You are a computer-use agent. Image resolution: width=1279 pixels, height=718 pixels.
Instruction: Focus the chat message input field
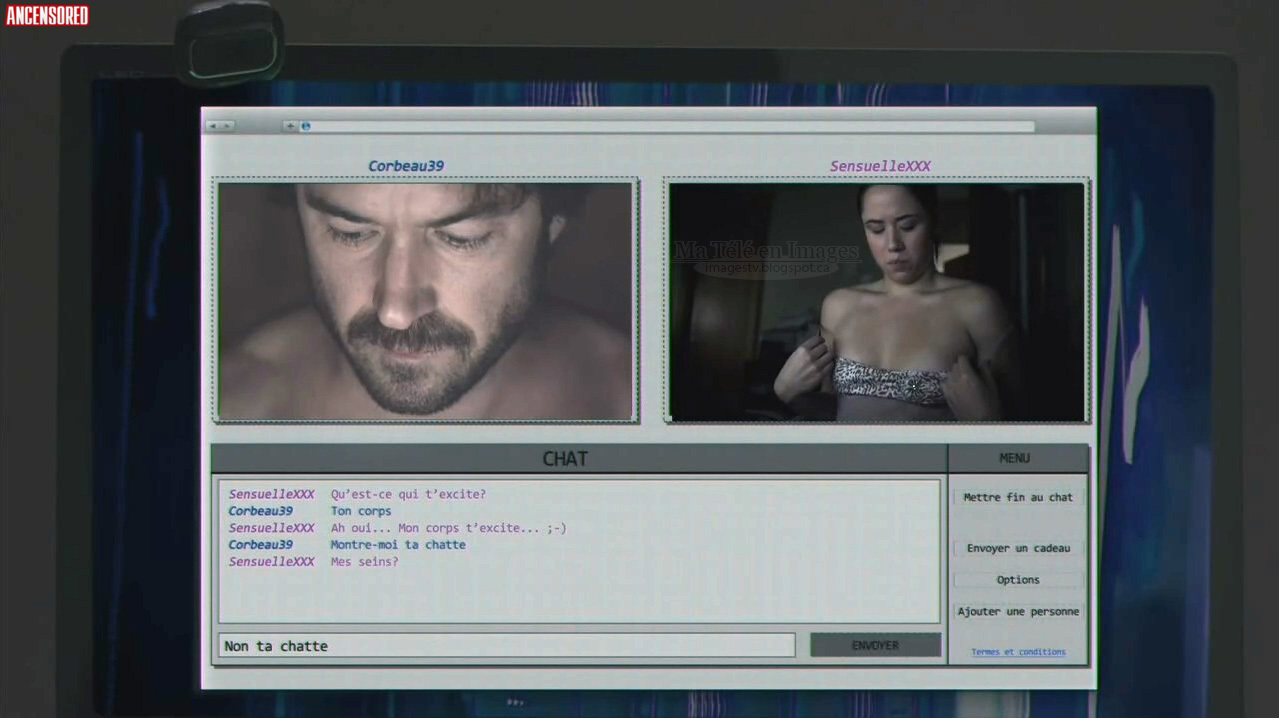[x=506, y=646]
